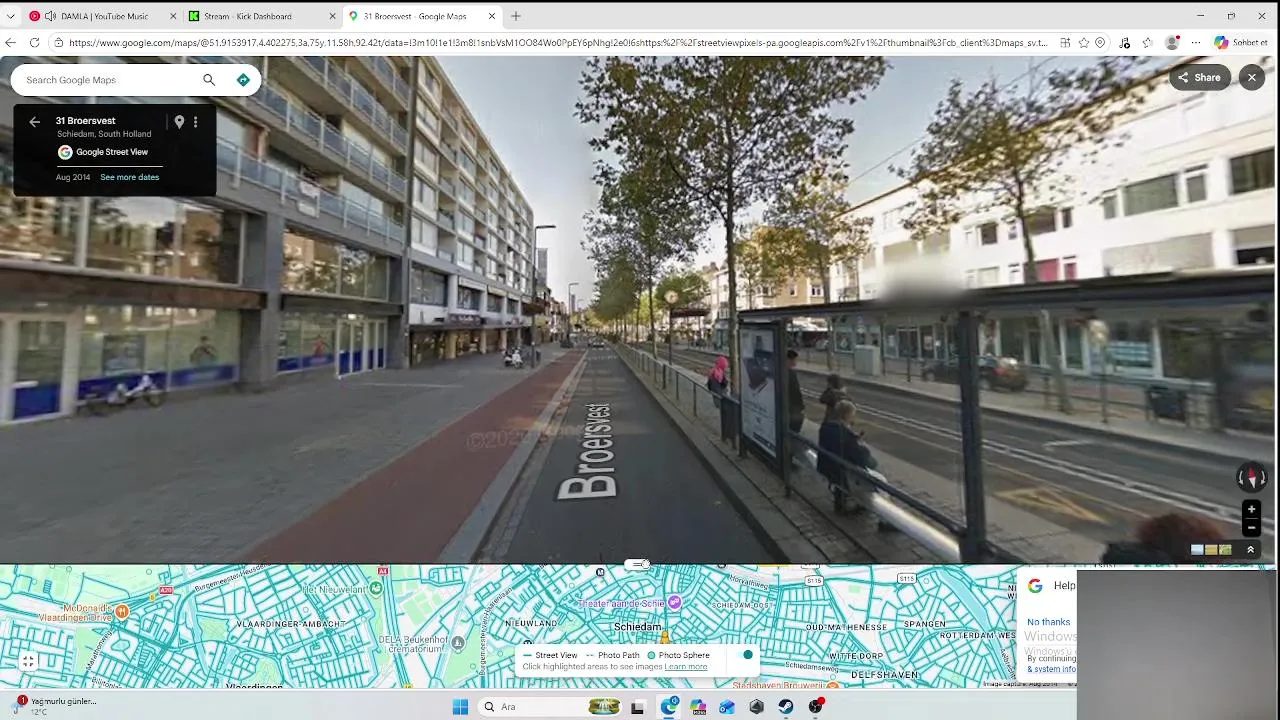Open the Windows Start menu
The width and height of the screenshot is (1280, 720).
tap(460, 707)
